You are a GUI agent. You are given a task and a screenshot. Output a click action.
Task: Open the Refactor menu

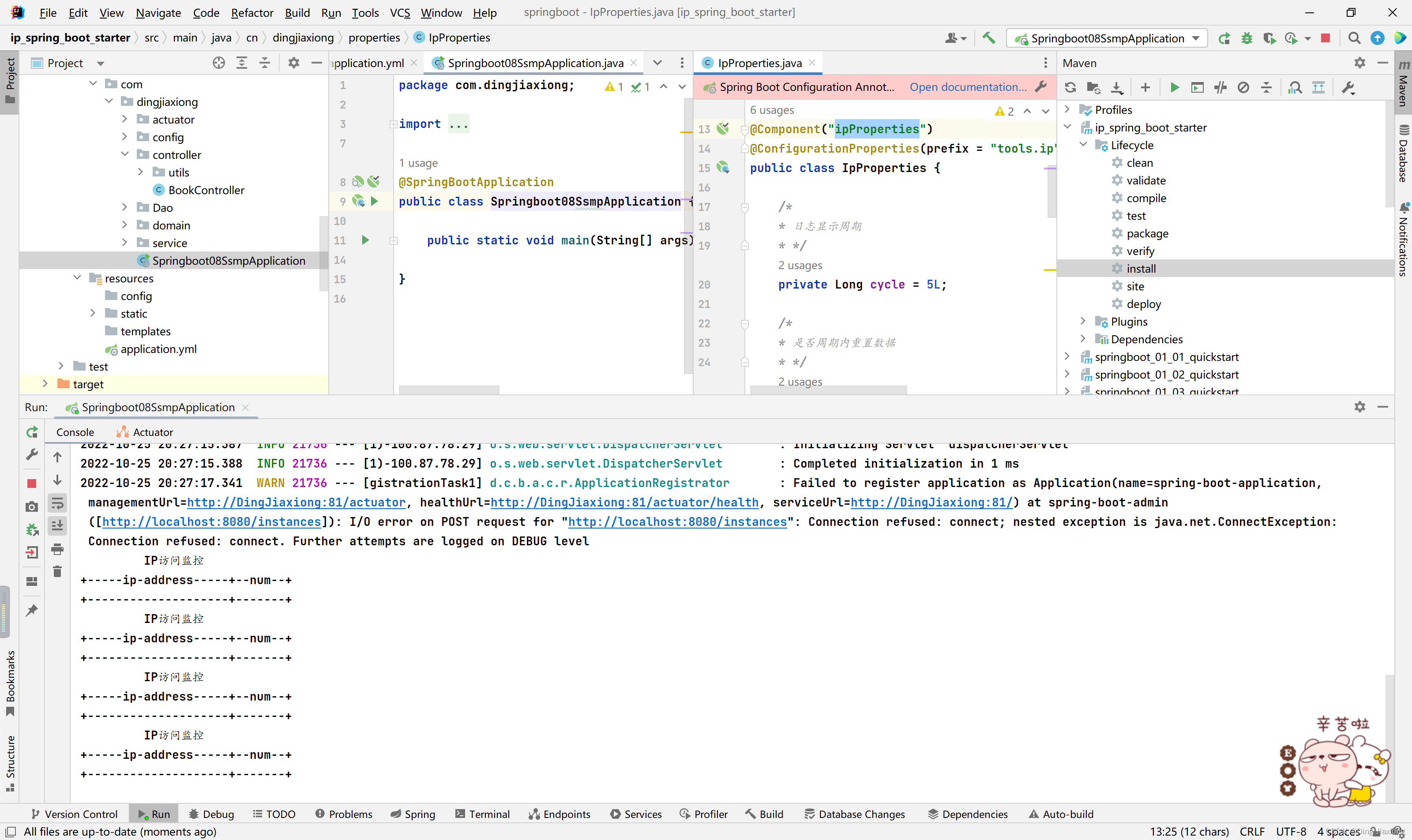pyautogui.click(x=252, y=12)
